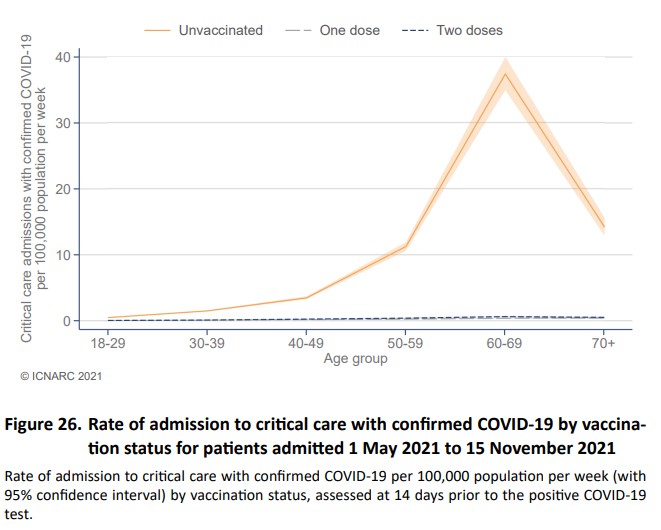661x530 pixels.
Task: Click the One dose legend label
Action: click(349, 31)
